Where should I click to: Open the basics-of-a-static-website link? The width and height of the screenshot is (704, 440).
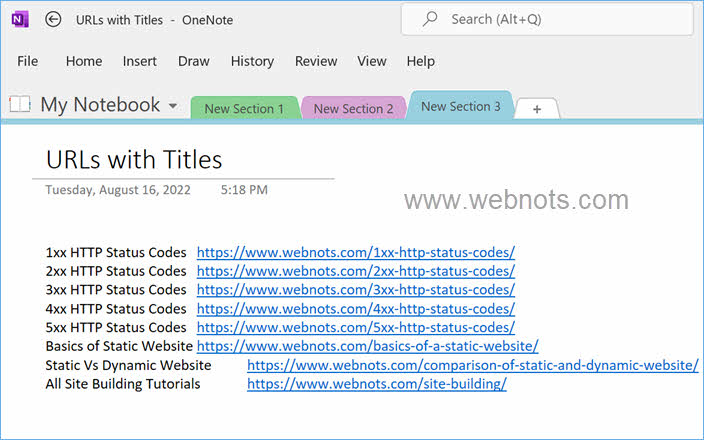pos(367,346)
